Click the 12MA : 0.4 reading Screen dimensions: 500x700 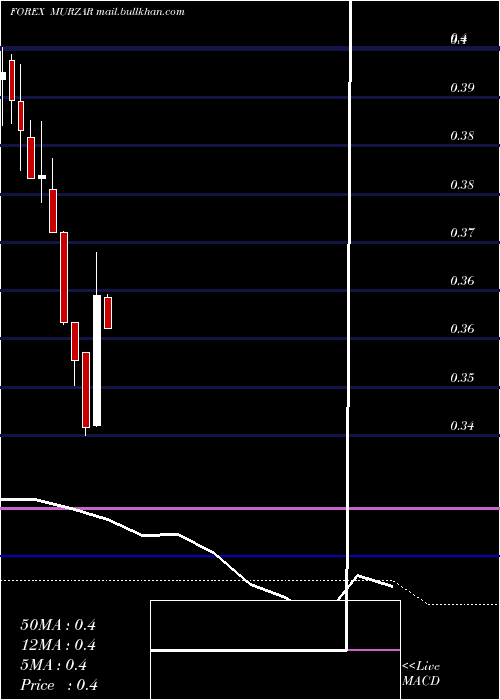(x=58, y=645)
